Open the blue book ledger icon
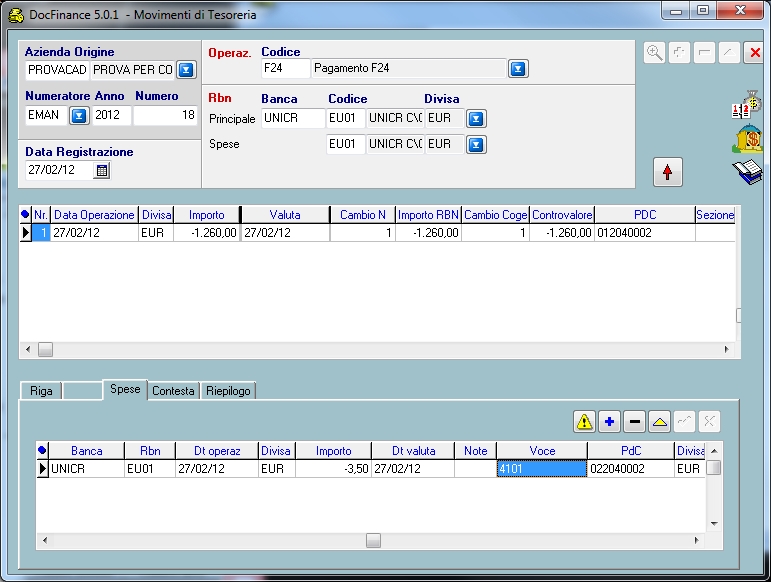Screen dimensions: 771x582 click(x=747, y=172)
